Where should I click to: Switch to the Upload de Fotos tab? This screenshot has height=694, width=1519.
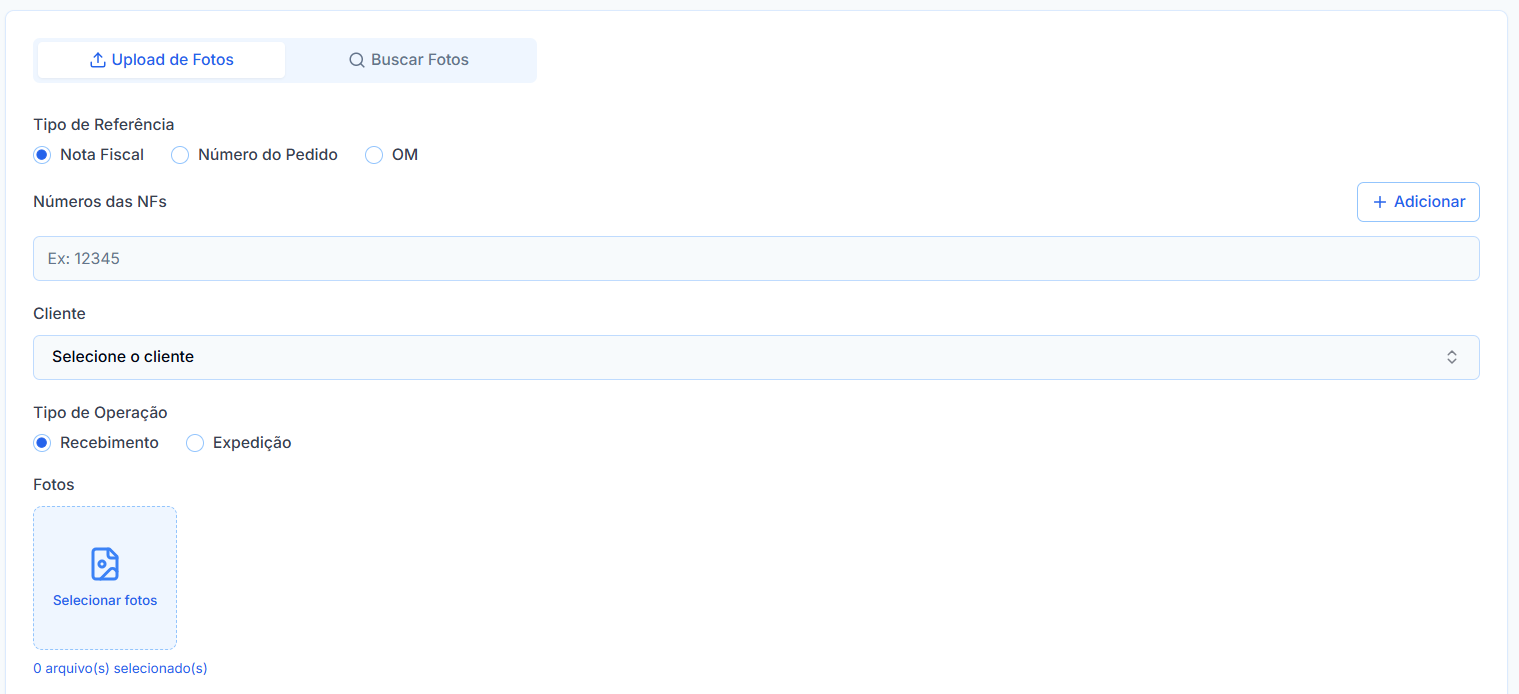161,60
